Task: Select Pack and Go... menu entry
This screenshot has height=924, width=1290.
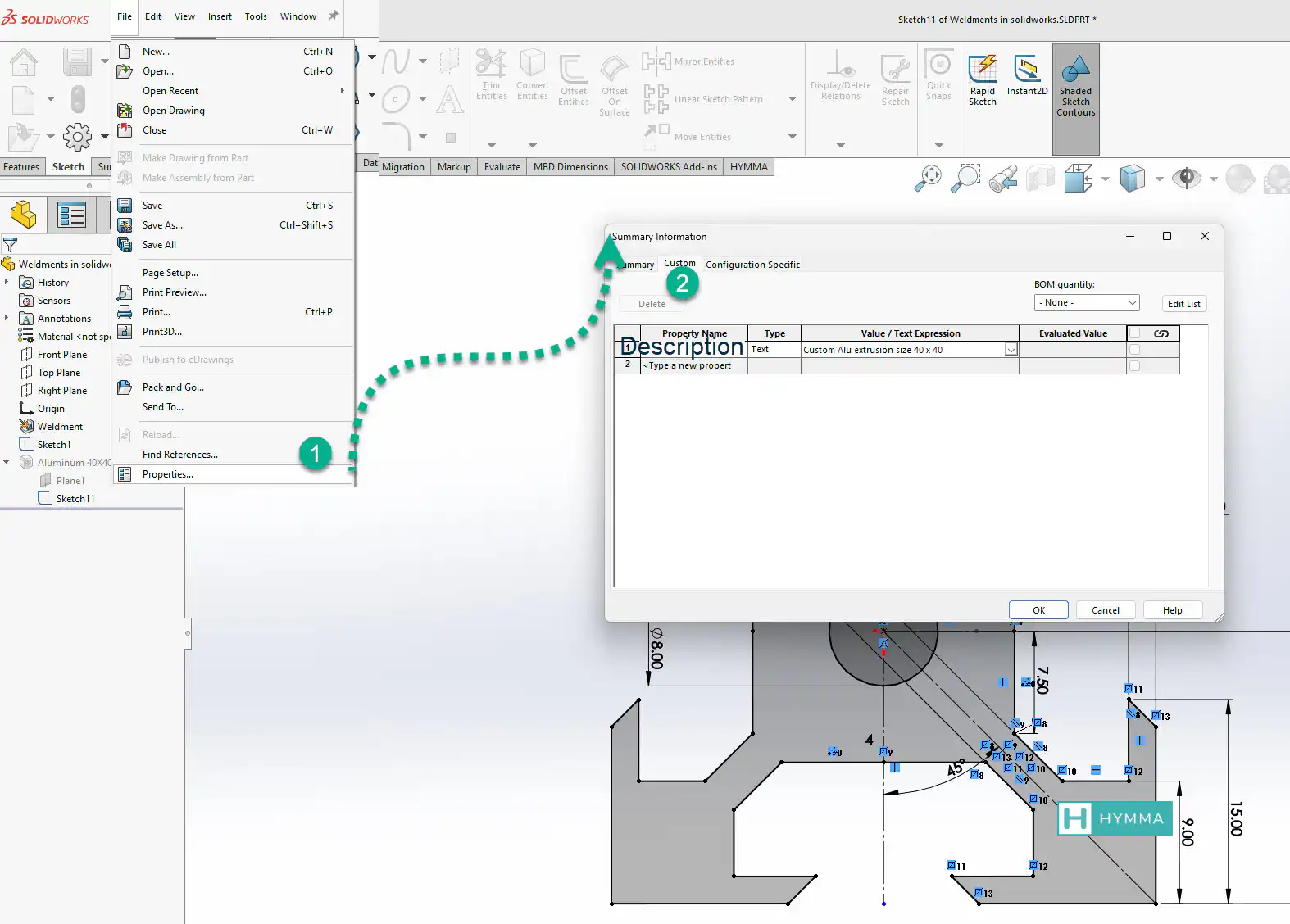Action: 234,387
